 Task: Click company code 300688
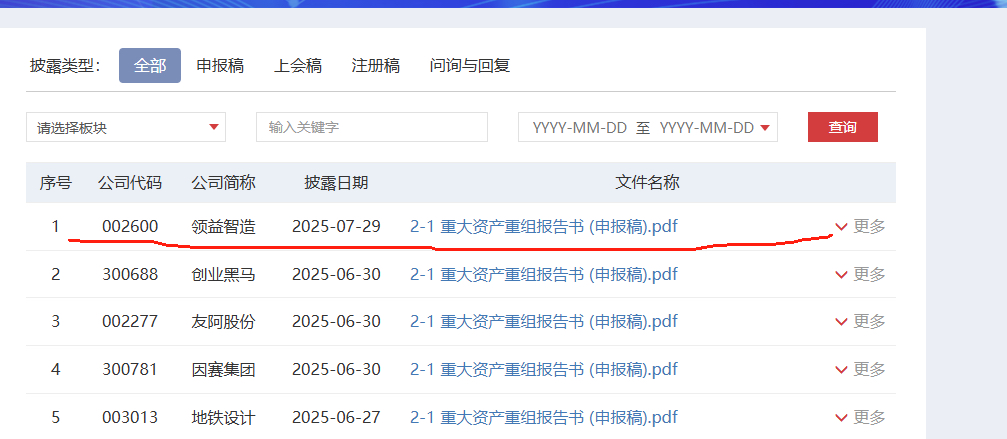point(130,275)
